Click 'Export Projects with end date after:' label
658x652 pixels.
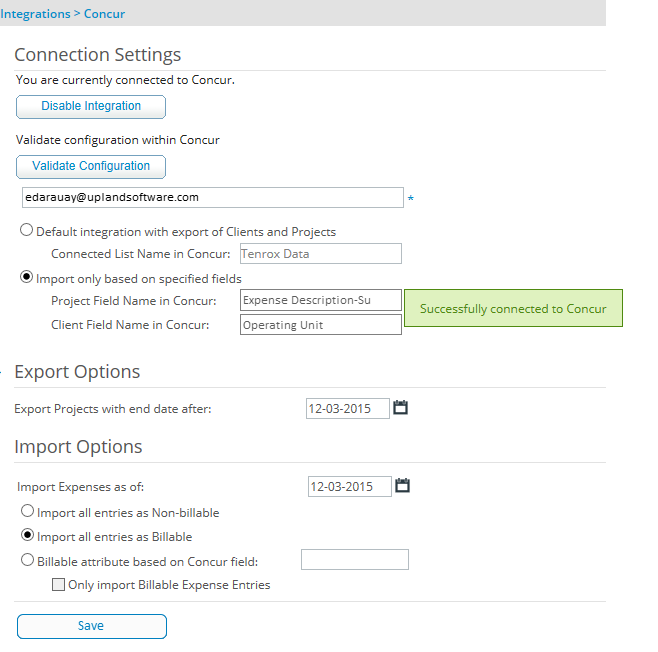coord(113,409)
